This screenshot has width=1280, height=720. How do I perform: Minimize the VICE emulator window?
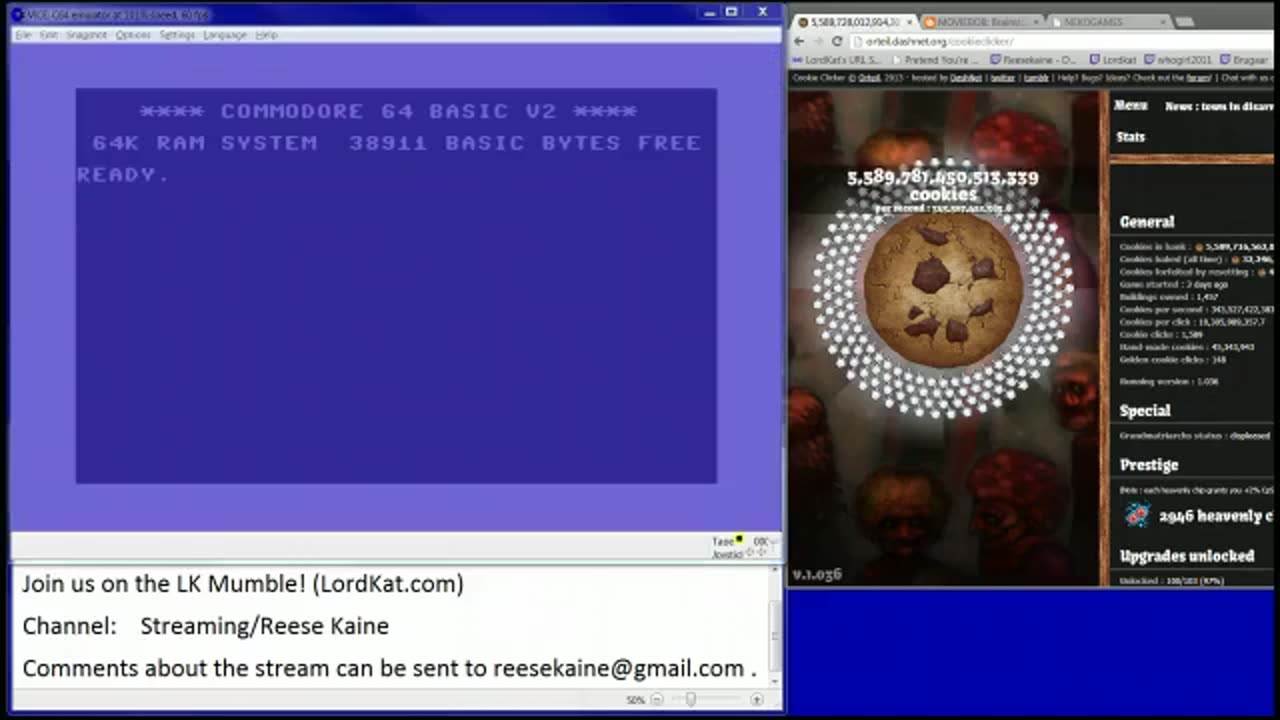click(x=708, y=12)
